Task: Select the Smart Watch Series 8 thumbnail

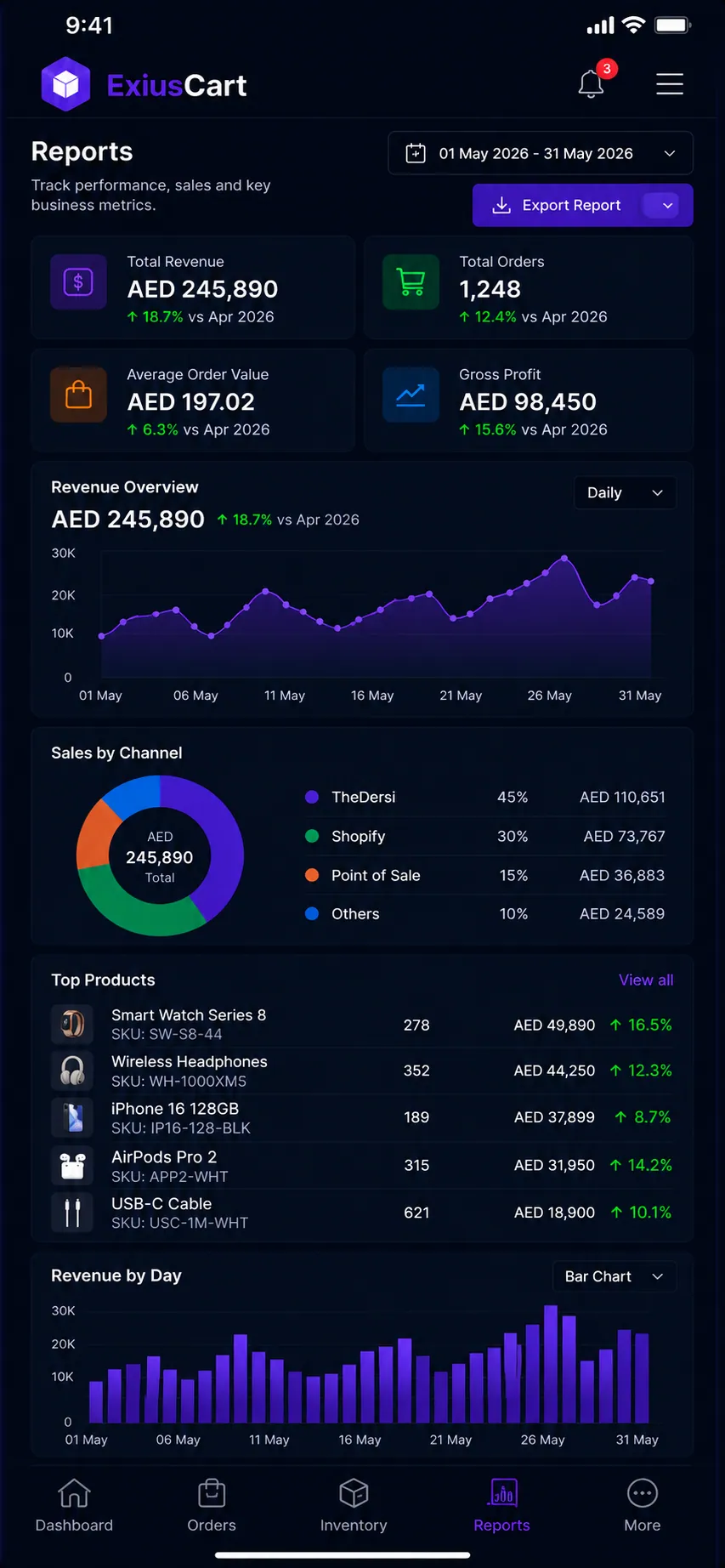Action: pos(72,1024)
